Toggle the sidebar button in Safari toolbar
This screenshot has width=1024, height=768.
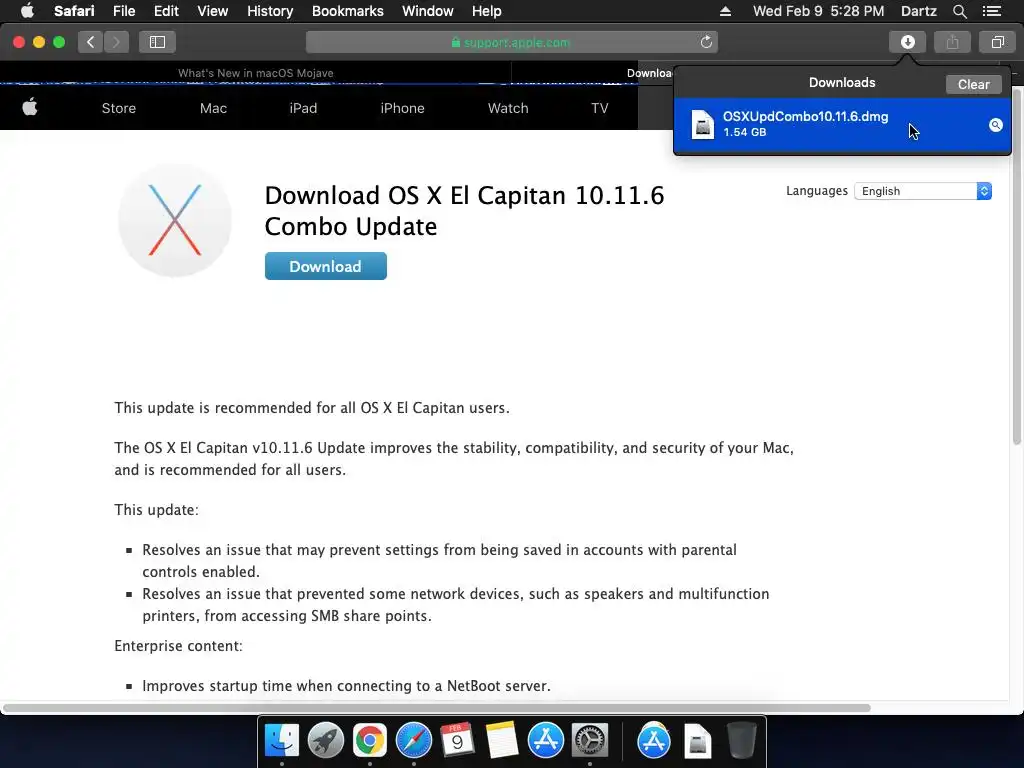[157, 42]
